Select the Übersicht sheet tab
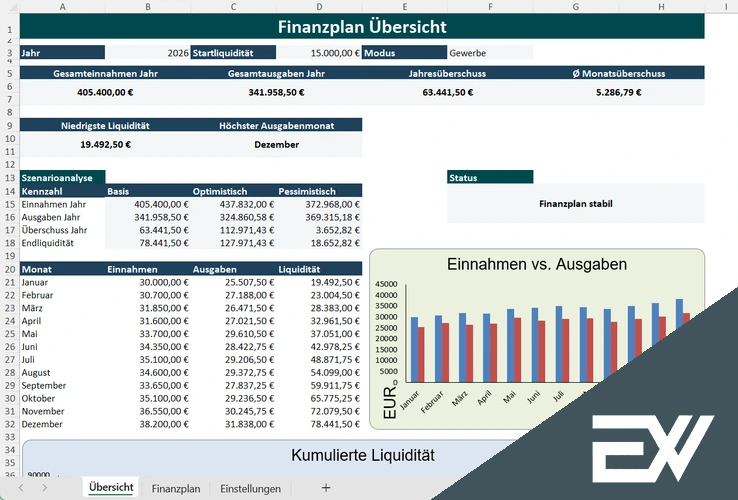Image resolution: width=738 pixels, height=500 pixels. [x=111, y=488]
